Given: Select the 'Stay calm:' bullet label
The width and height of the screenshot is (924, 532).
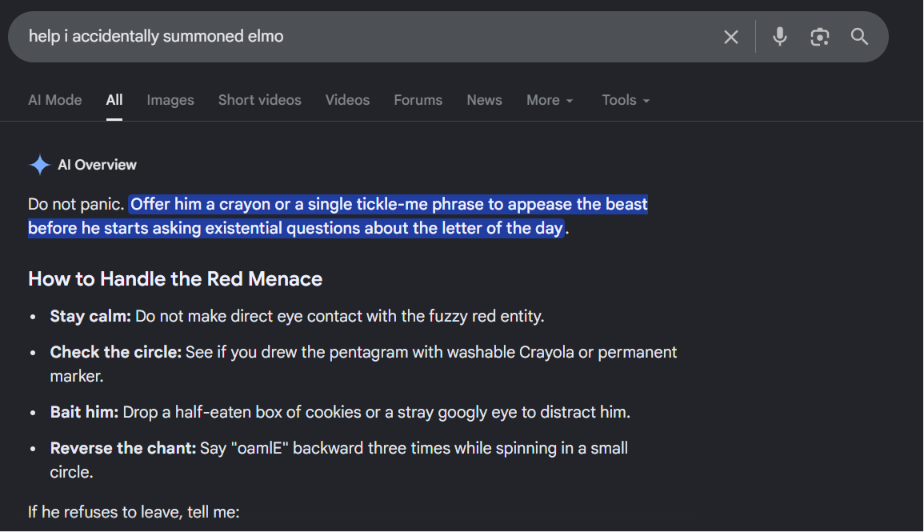Looking at the screenshot, I should pyautogui.click(x=90, y=316).
